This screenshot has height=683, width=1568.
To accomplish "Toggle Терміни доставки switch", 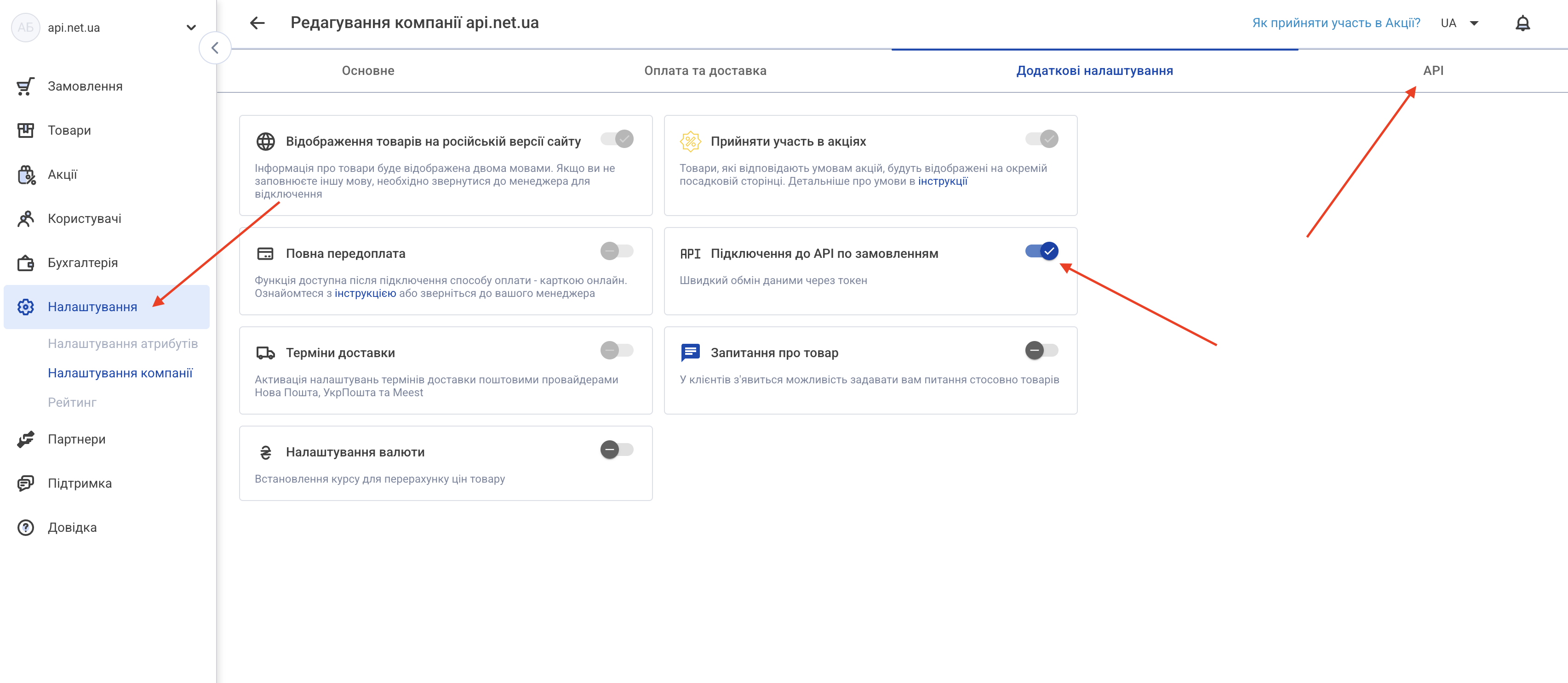I will pos(617,350).
